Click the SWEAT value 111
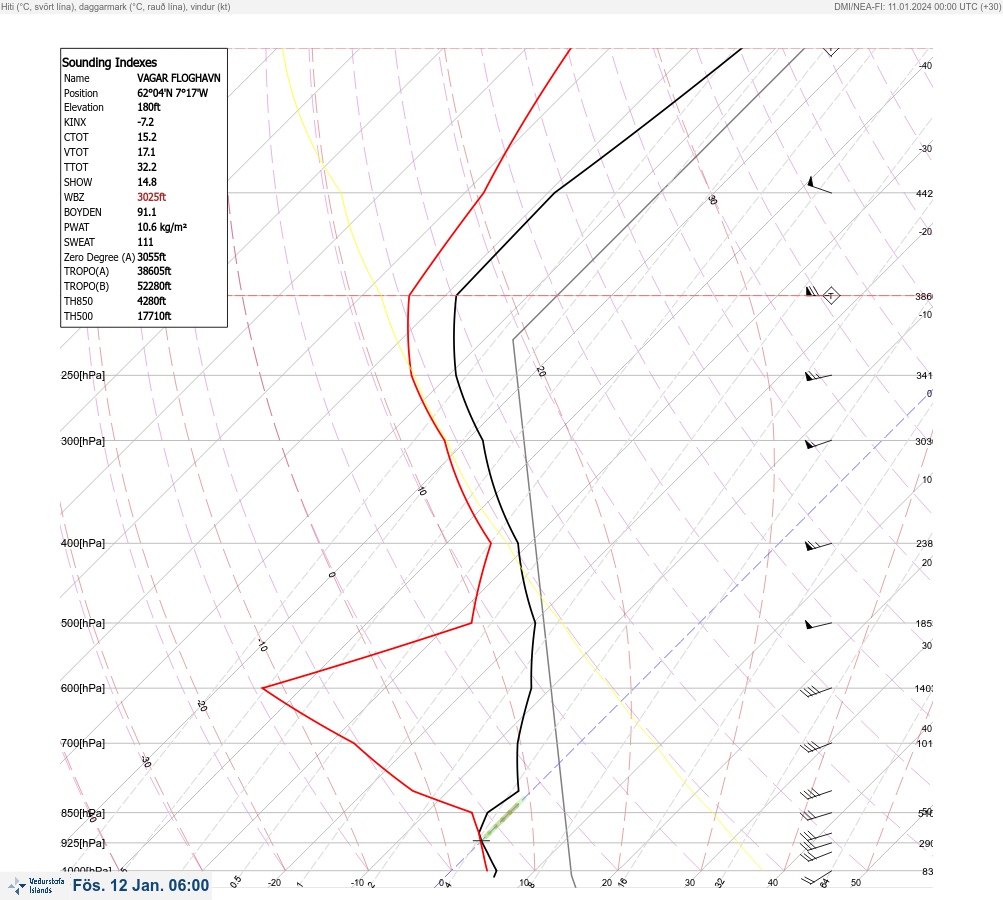 (145, 242)
